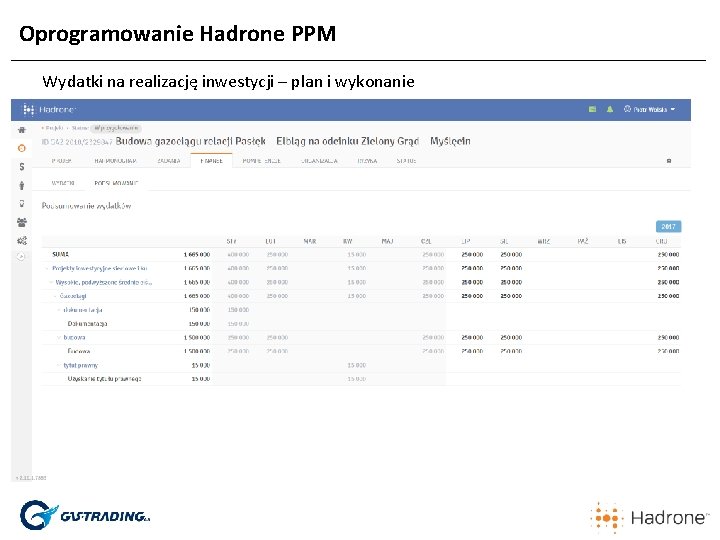Screen dimensions: 720x540
Task: Switch to the Harmonogram tab
Action: [x=115, y=161]
